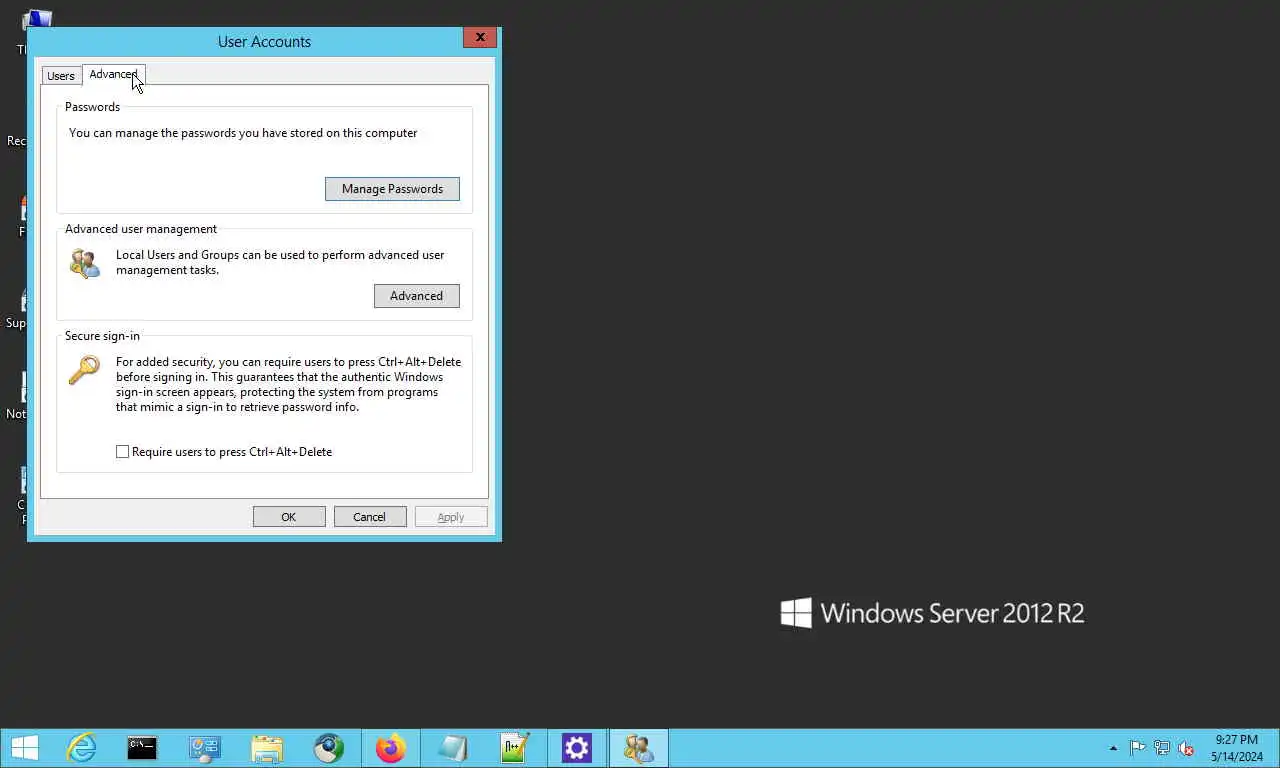This screenshot has width=1280, height=768.
Task: Select User Accounts taskbar button
Action: point(639,748)
